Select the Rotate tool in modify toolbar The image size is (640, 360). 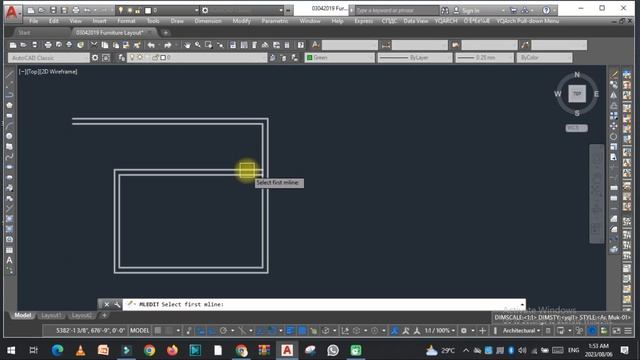click(613, 136)
